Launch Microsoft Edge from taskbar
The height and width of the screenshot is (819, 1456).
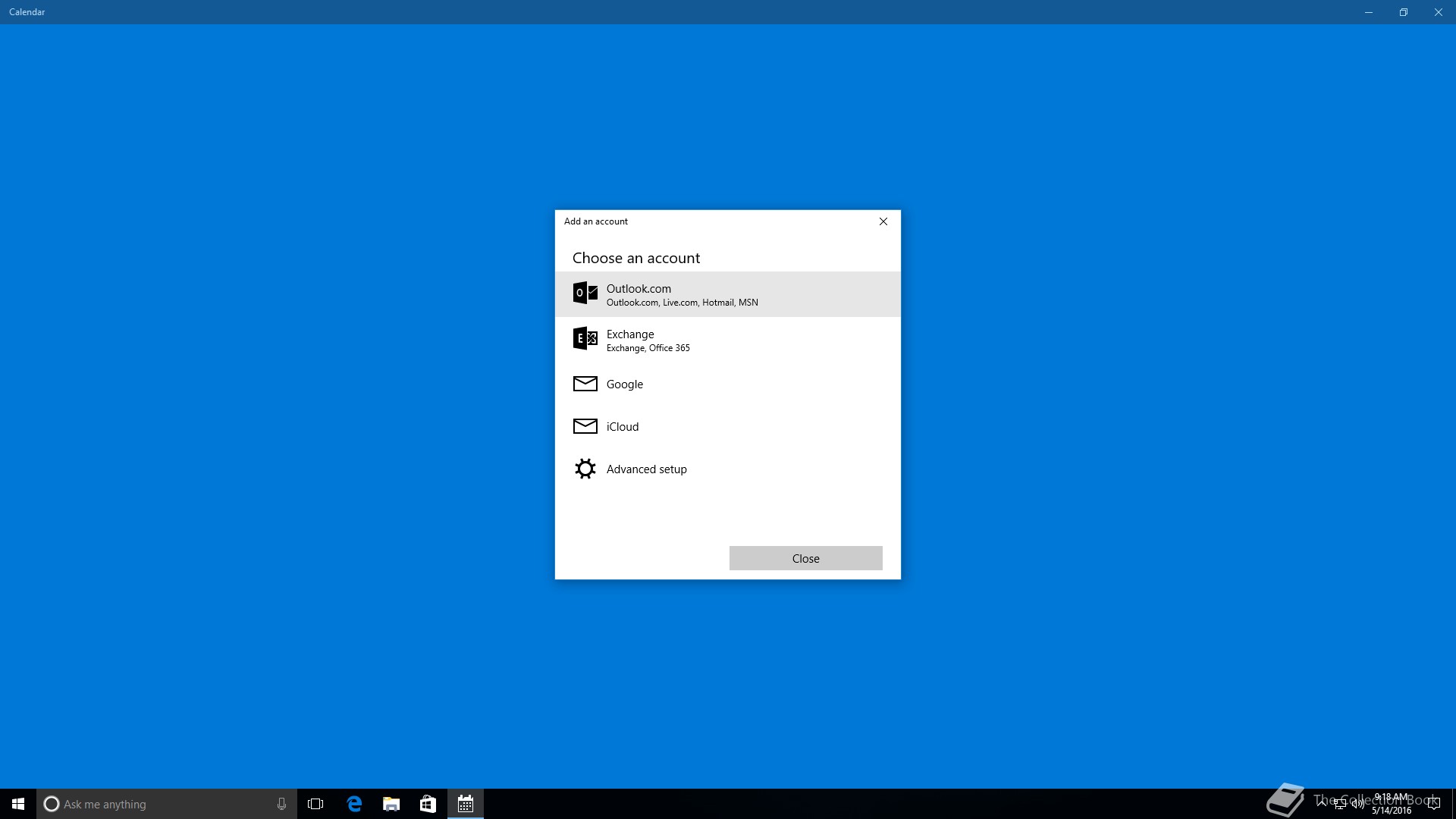(x=354, y=804)
